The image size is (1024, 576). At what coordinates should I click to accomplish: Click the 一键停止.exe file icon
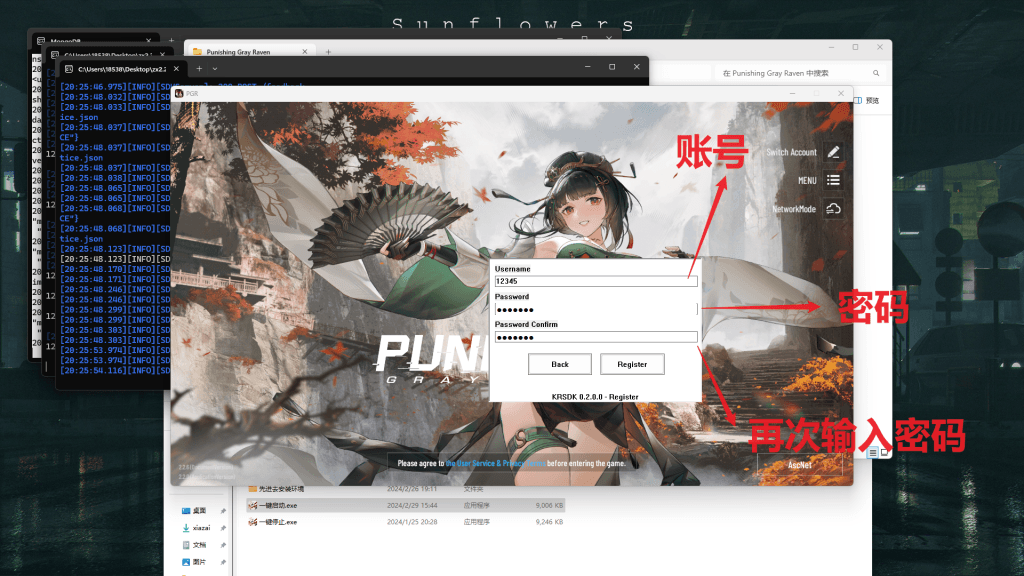[253, 522]
